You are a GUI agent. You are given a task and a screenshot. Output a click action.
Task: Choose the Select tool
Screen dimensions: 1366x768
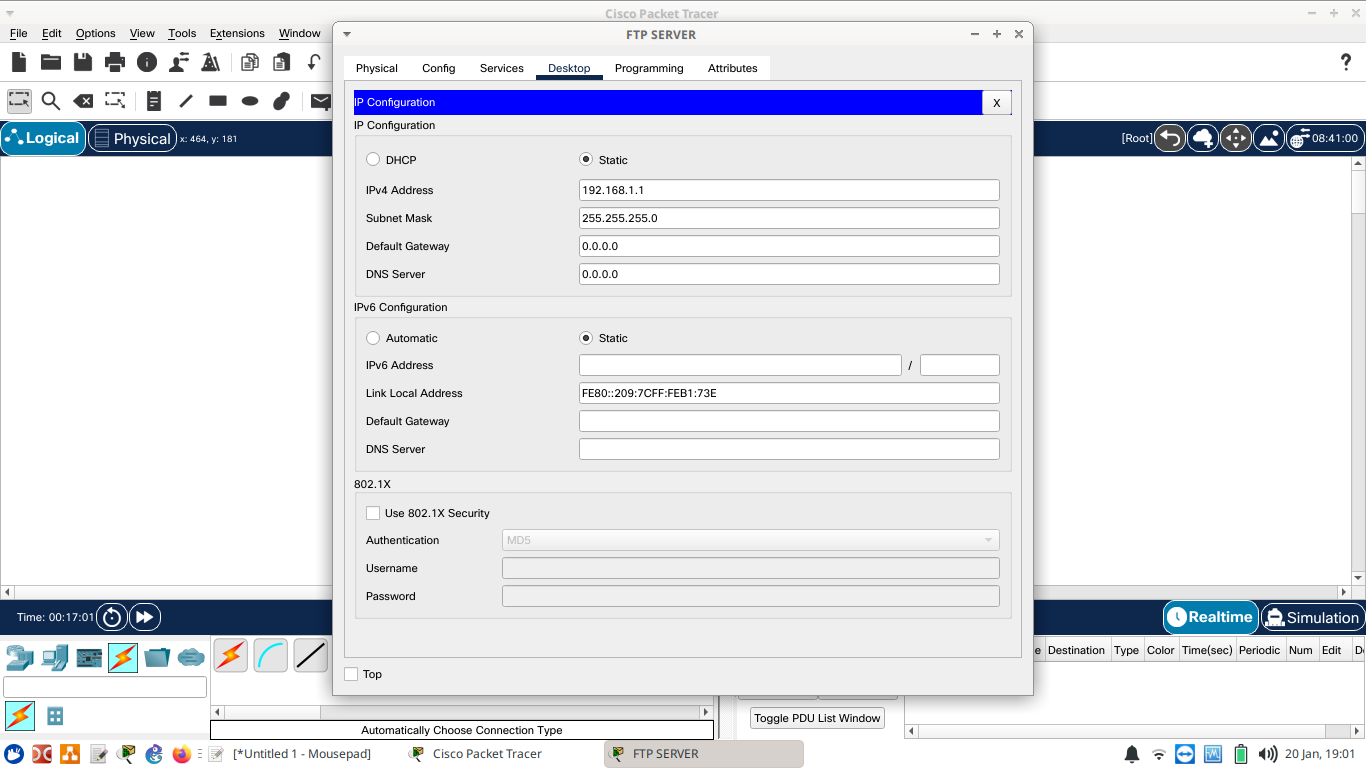pyautogui.click(x=19, y=101)
